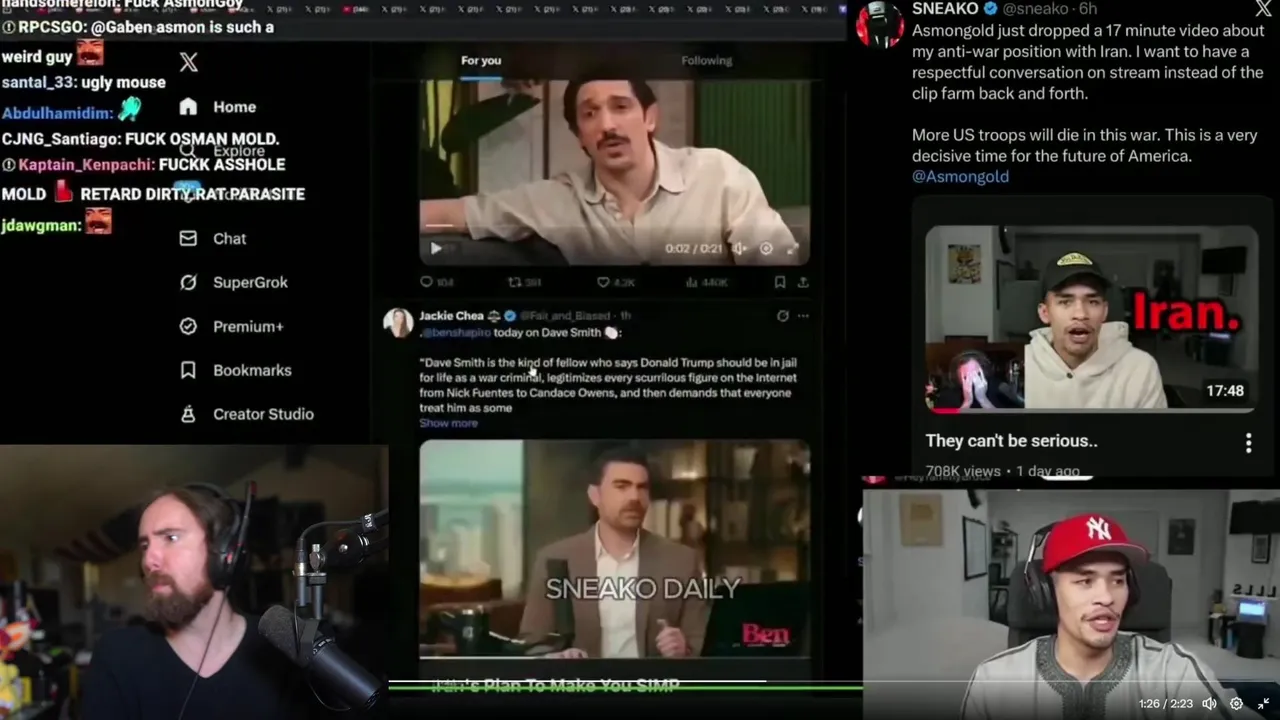Open the They can't be serious.. title

click(x=1011, y=441)
